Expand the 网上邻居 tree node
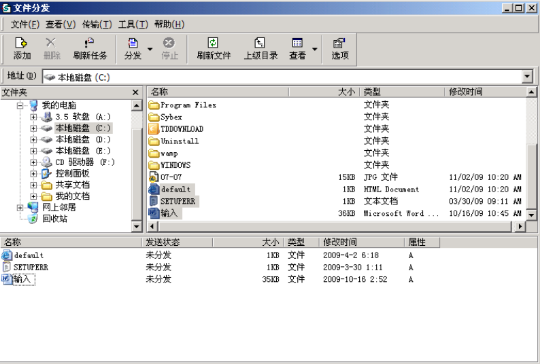The image size is (540, 364). (20, 207)
